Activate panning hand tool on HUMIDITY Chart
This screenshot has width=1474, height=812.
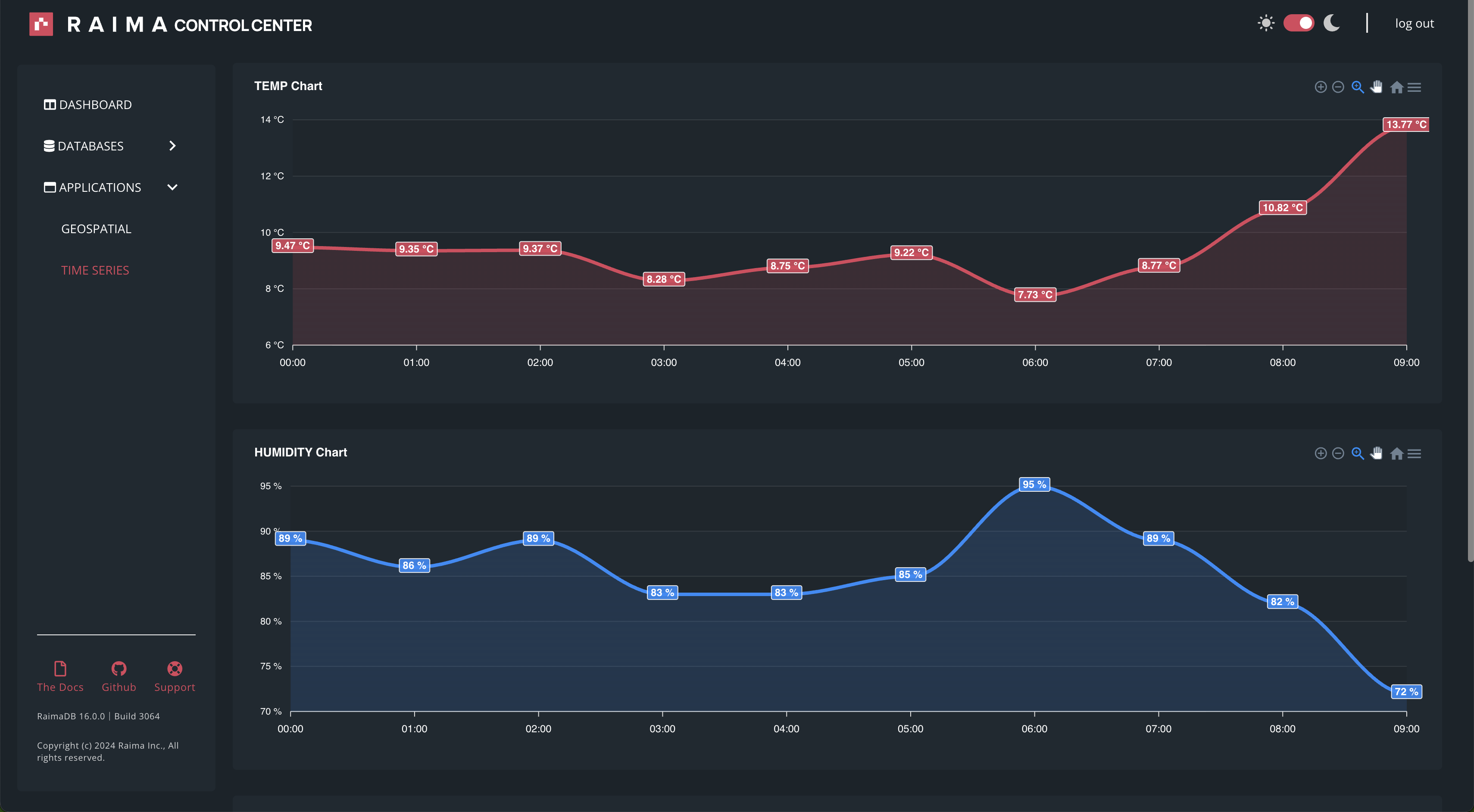tap(1376, 453)
